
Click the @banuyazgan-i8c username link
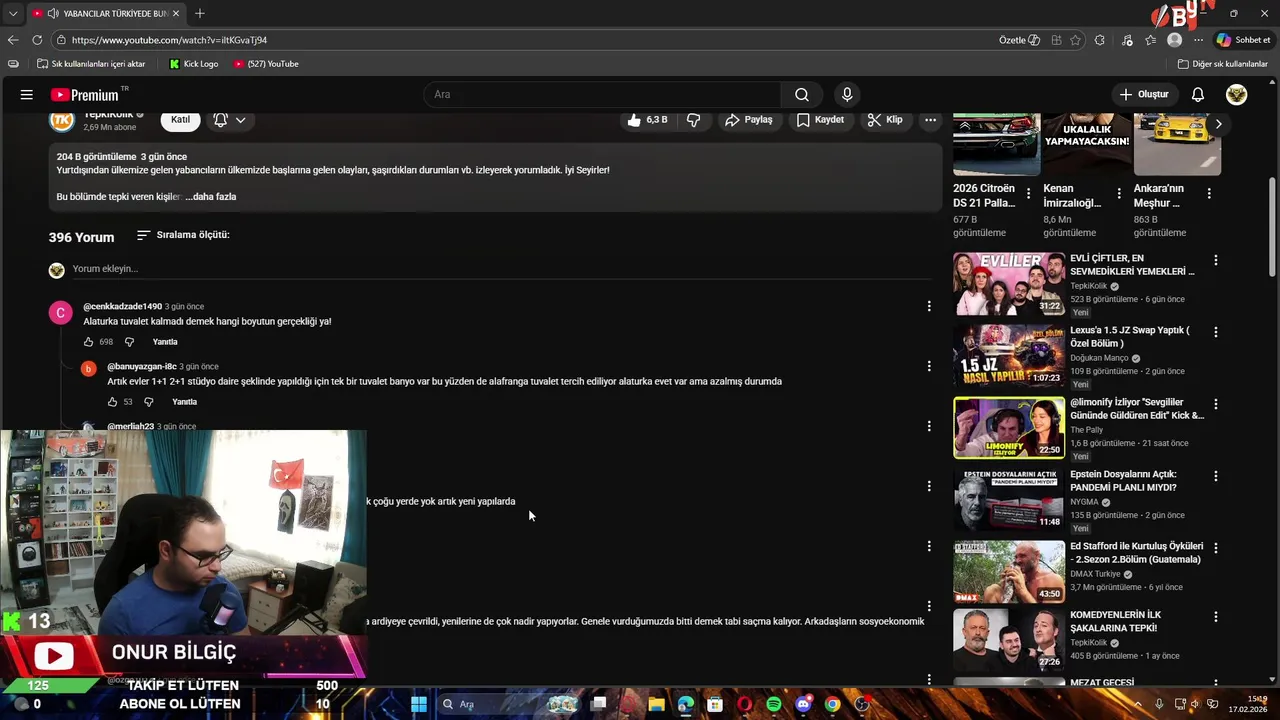click(142, 366)
